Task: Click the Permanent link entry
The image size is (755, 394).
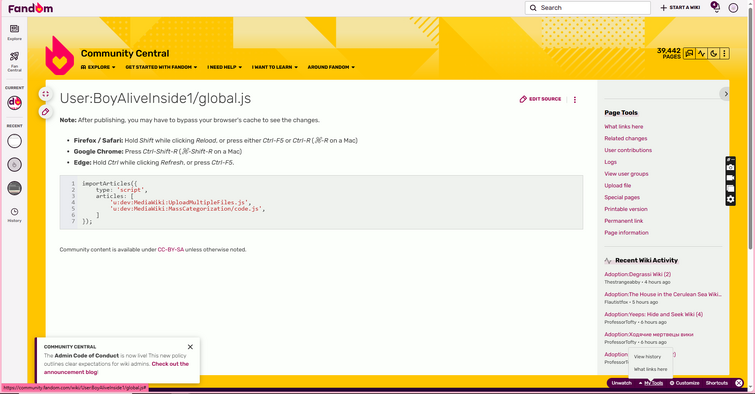Action: click(624, 221)
